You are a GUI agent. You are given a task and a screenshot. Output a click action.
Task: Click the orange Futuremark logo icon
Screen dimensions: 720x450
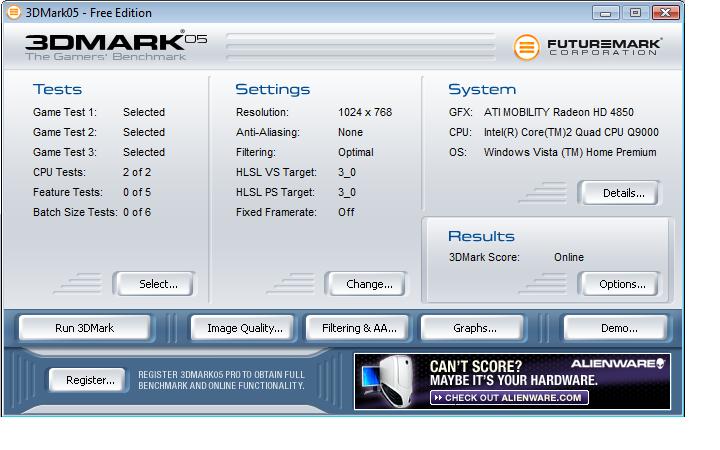click(x=526, y=47)
